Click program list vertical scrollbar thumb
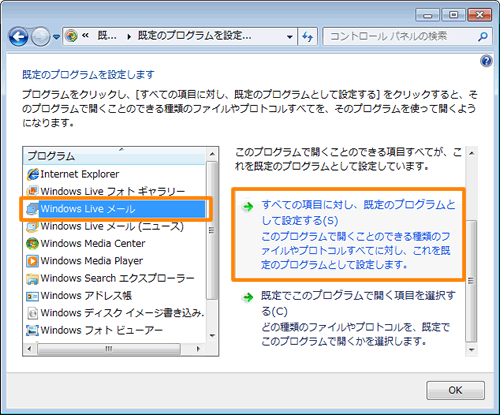The image size is (500, 415). click(x=212, y=230)
